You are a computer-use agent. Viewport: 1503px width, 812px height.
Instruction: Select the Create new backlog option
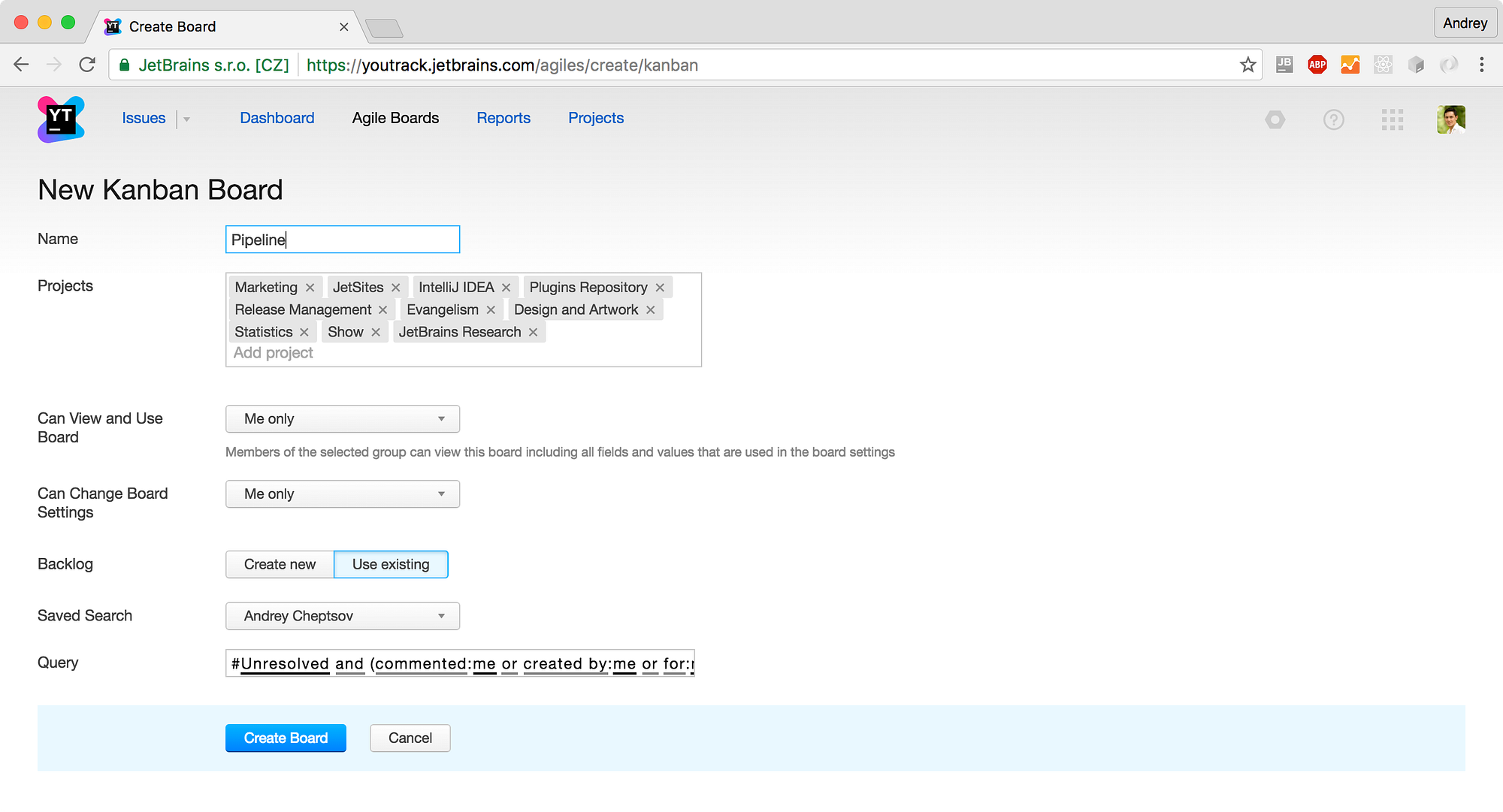280,564
